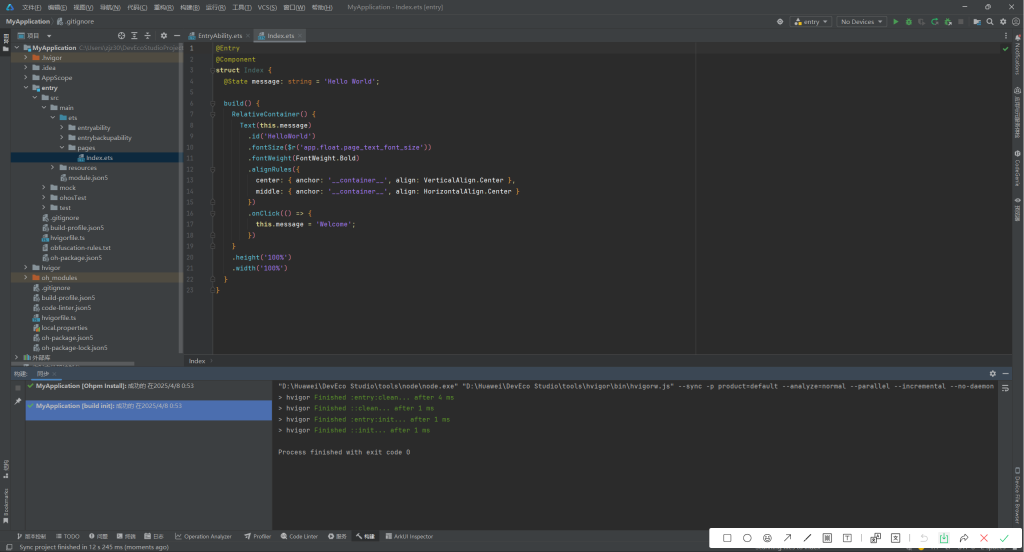Click project panel gear options icon
Screen dimensions: 1024x552
(163, 36)
